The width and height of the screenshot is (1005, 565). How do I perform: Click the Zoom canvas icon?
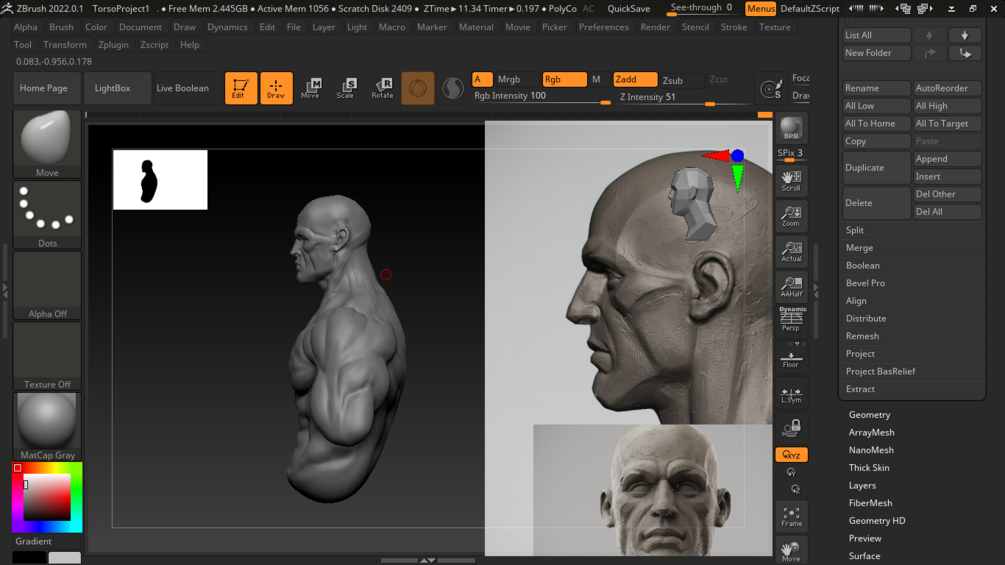click(x=791, y=216)
